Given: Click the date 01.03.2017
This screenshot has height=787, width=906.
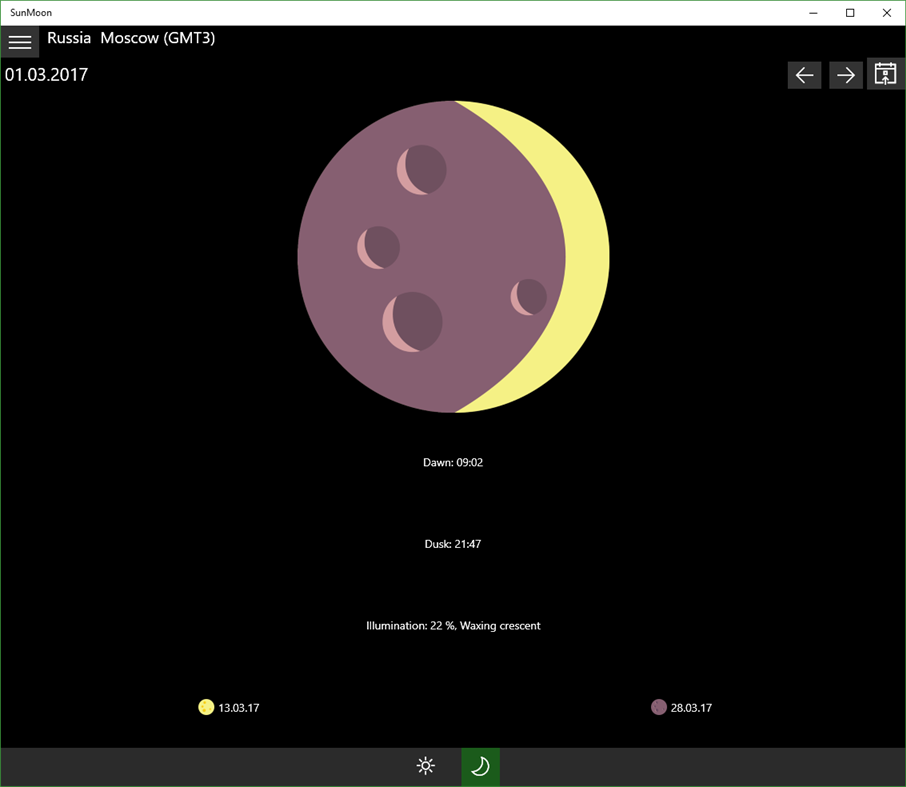Looking at the screenshot, I should [46, 74].
